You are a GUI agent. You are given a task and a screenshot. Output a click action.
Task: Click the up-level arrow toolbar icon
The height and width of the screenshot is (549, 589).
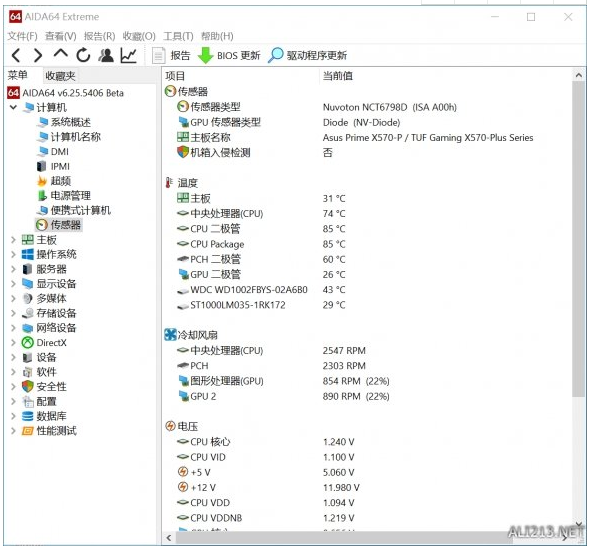point(60,54)
